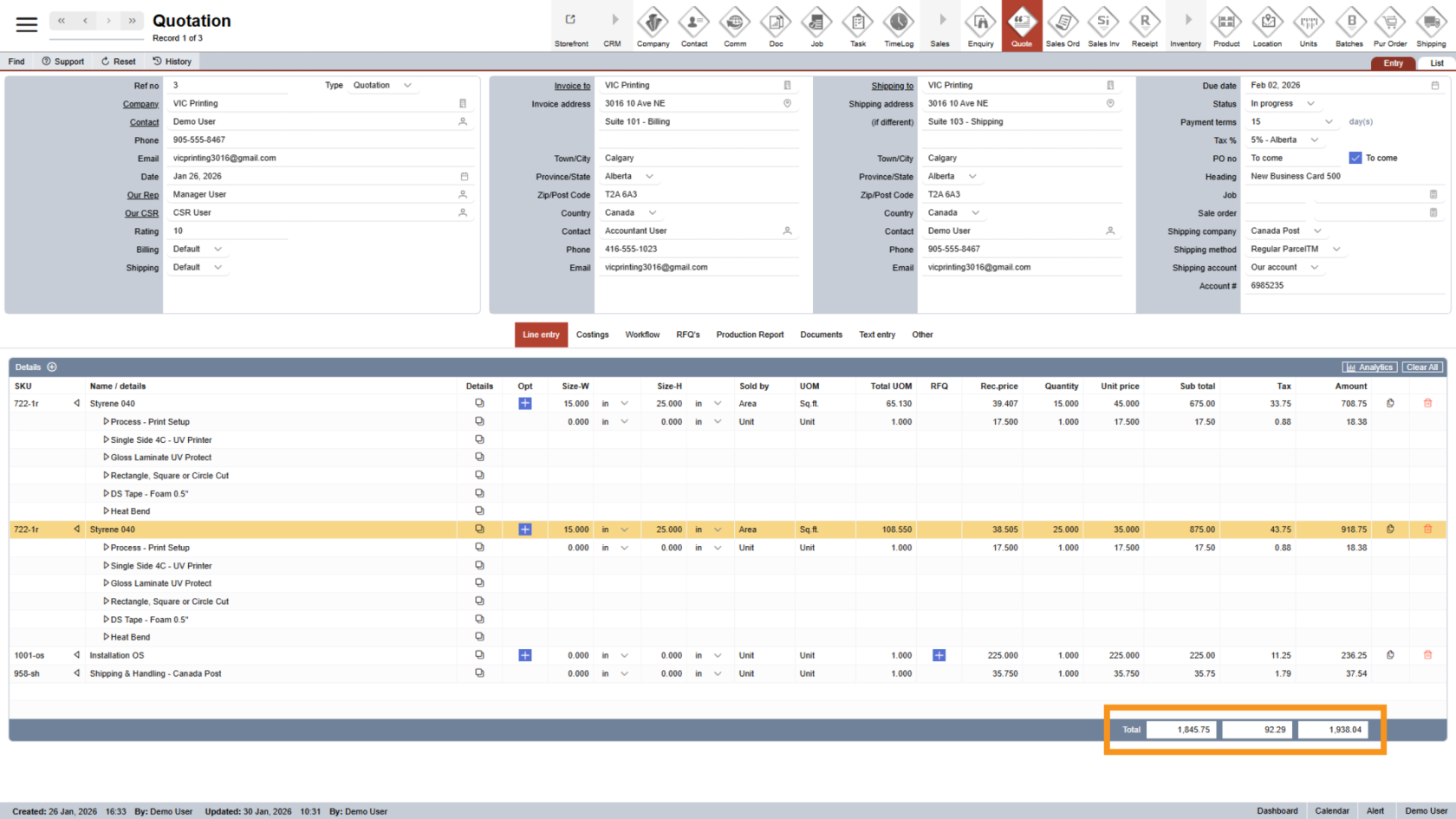Delete the Installation OS line item

pos(1427,655)
